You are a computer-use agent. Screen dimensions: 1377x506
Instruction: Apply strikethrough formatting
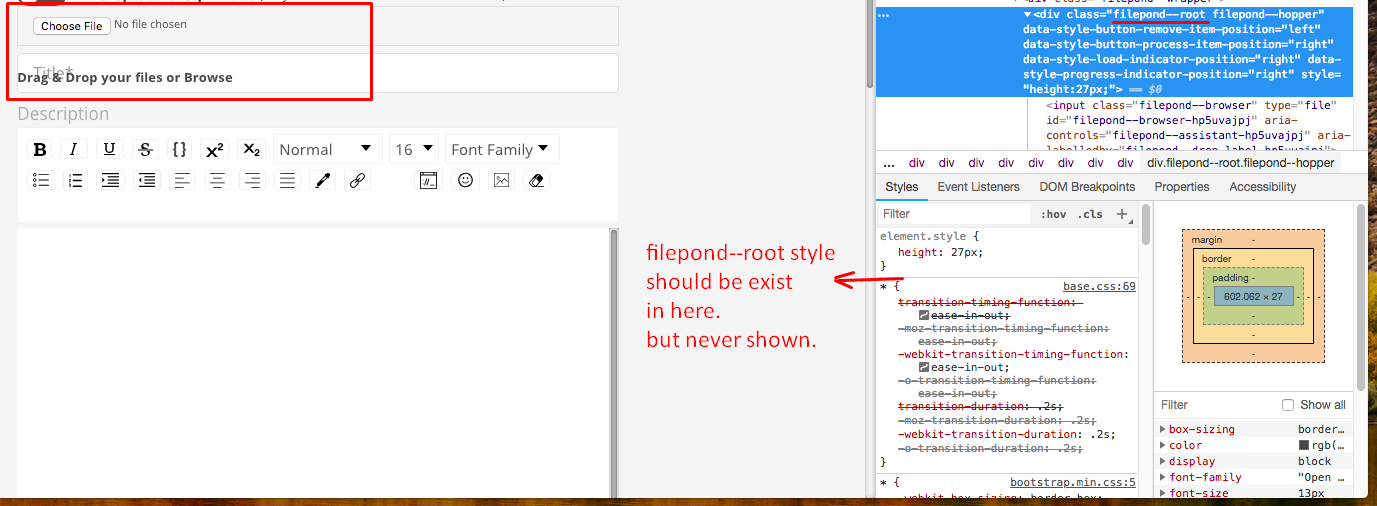point(145,150)
